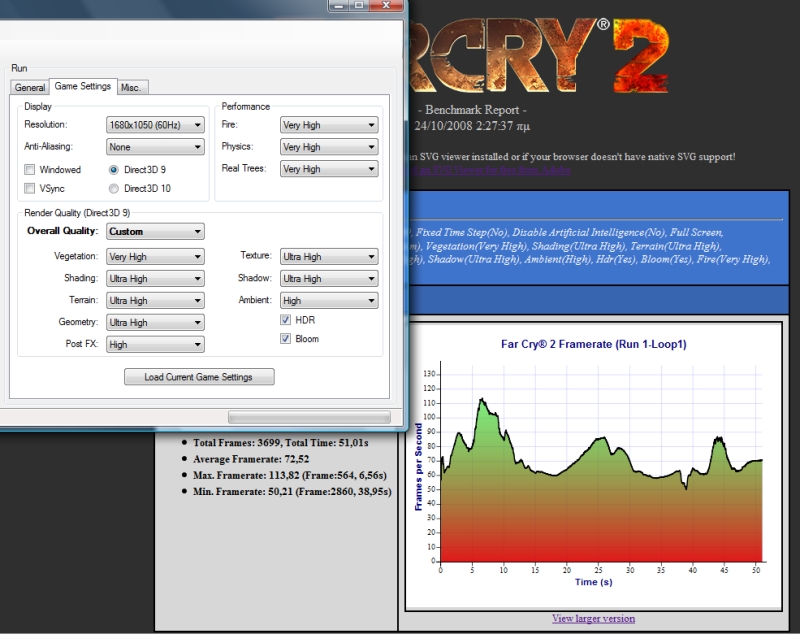Image resolution: width=800 pixels, height=634 pixels.
Task: Click the Far Cry 2 logo banner
Action: pyautogui.click(x=538, y=55)
